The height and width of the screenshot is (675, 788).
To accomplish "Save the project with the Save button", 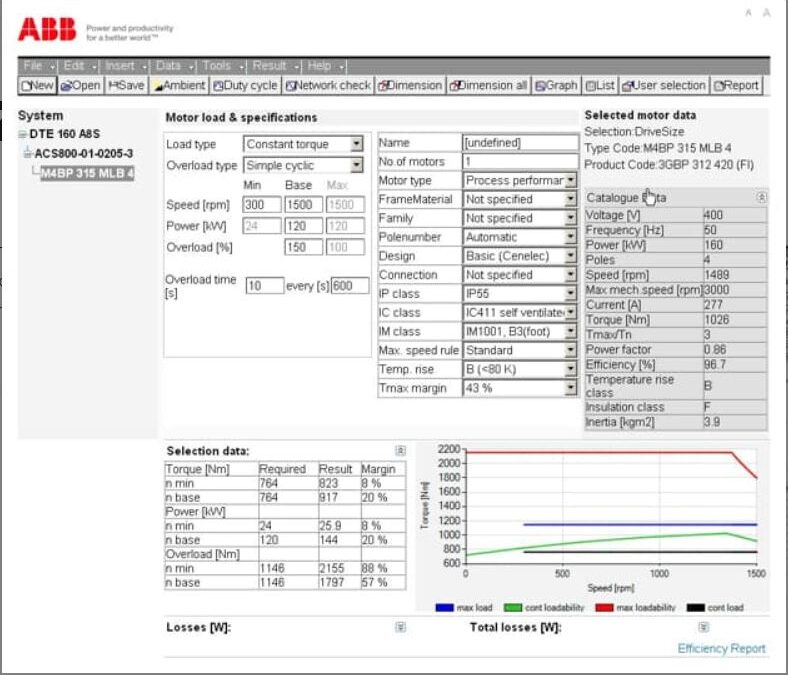I will click(x=126, y=85).
